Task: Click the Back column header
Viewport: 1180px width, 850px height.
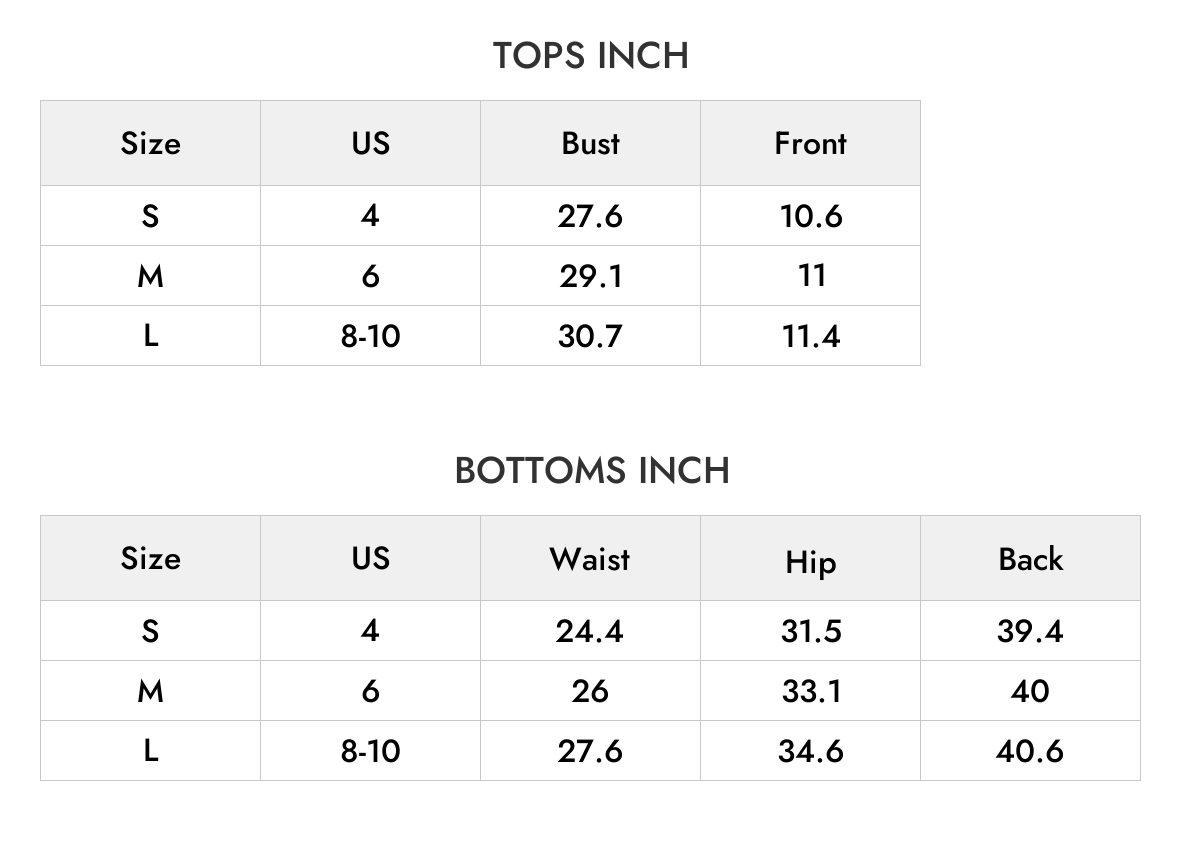Action: pyautogui.click(x=1030, y=559)
